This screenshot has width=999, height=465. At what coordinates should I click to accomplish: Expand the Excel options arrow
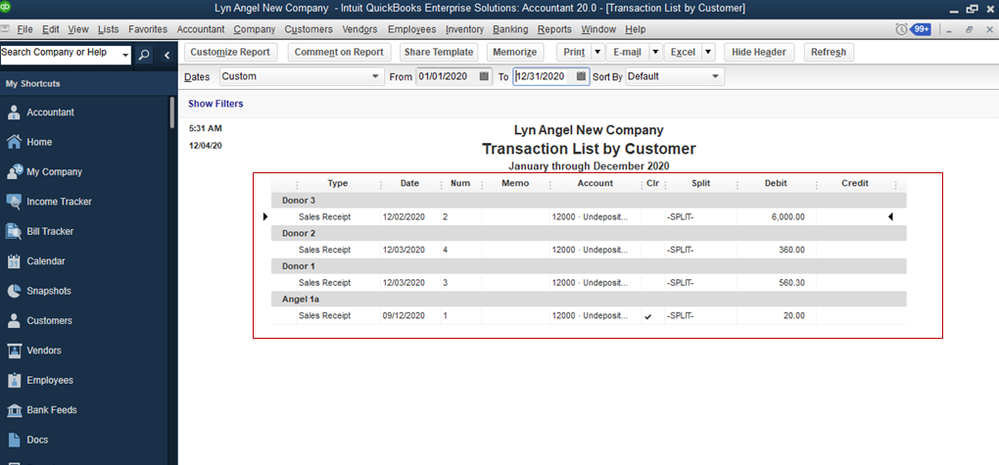708,52
